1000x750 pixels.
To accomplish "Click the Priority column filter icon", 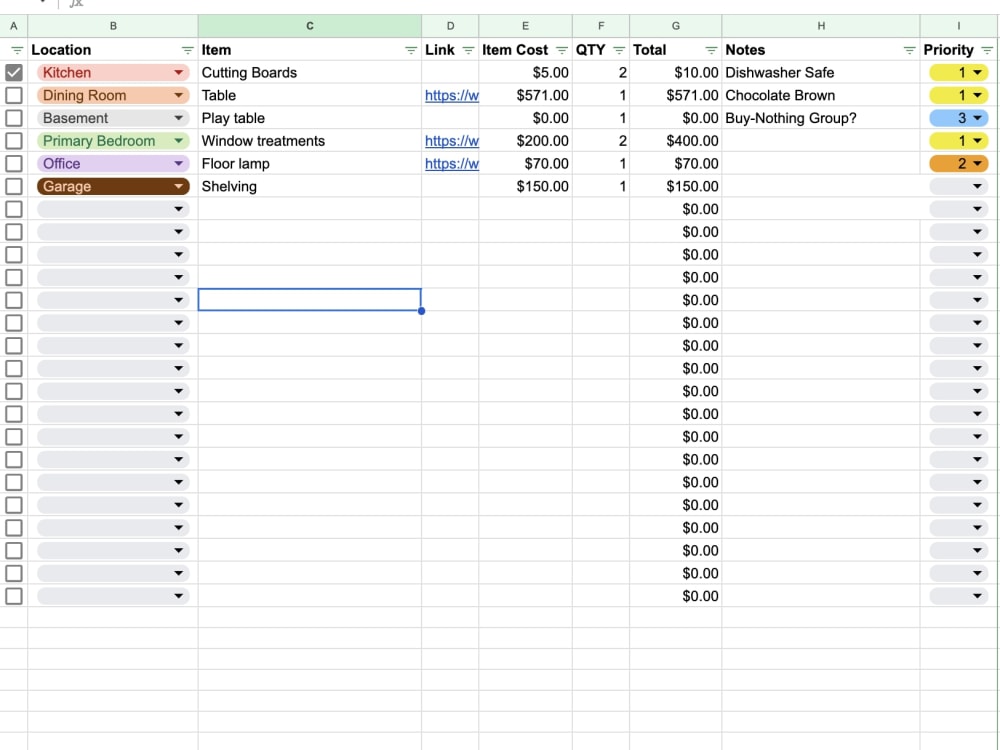I will click(x=989, y=49).
